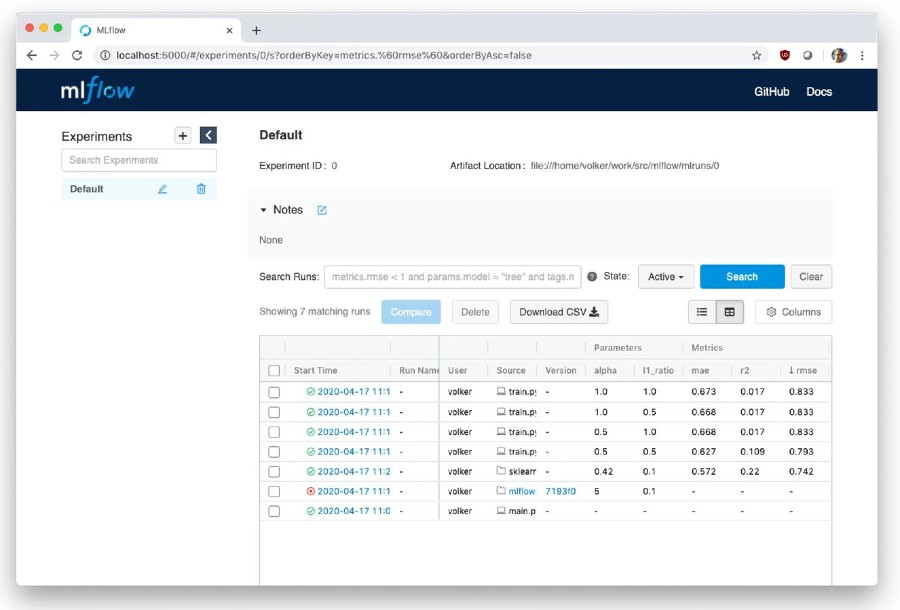The height and width of the screenshot is (610, 900).
Task: Sort by the mae column
Action: [x=700, y=371]
